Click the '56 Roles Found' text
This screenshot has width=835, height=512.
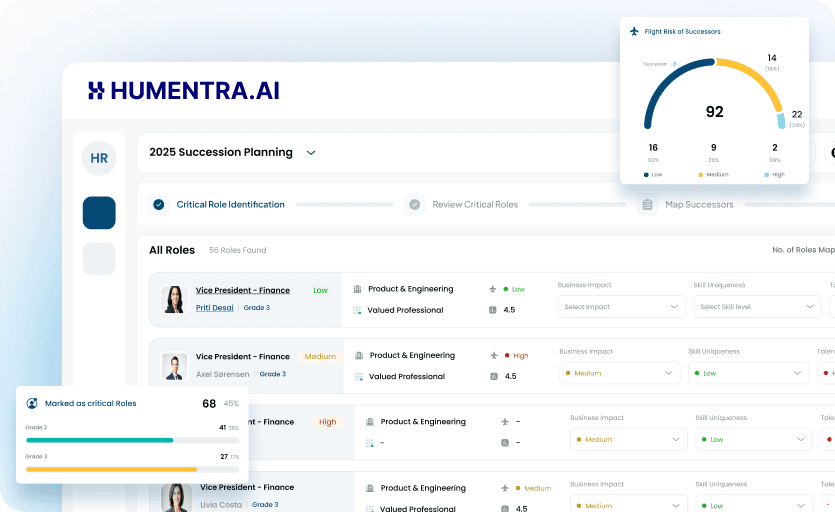tap(238, 250)
